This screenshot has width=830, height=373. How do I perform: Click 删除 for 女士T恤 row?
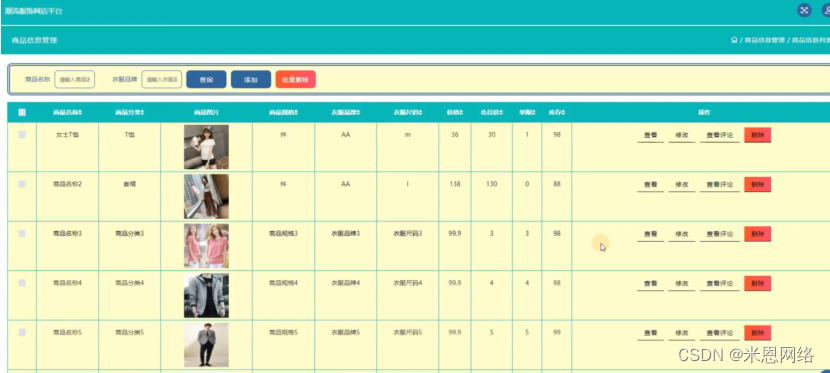tap(757, 135)
